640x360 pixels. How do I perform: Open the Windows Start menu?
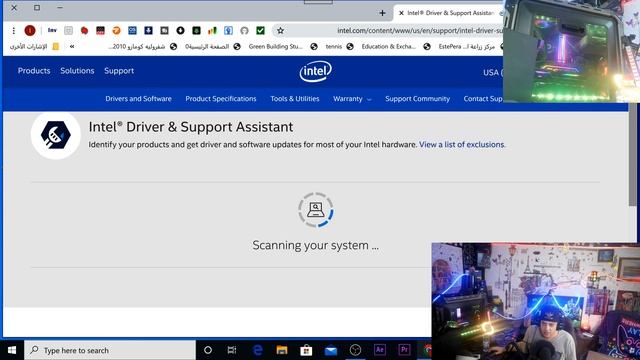click(x=12, y=350)
